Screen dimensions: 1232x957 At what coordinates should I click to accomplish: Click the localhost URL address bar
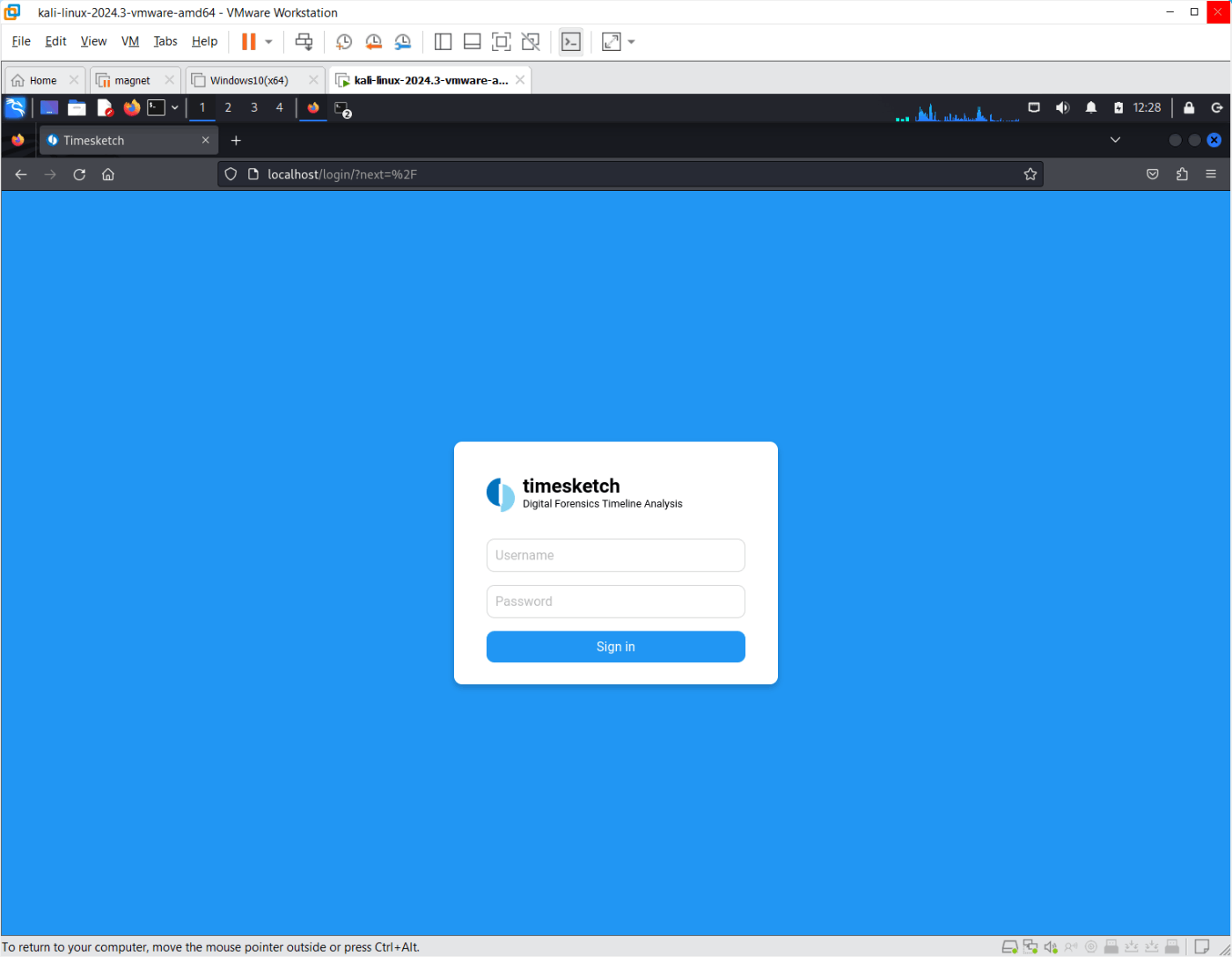pyautogui.click(x=629, y=174)
